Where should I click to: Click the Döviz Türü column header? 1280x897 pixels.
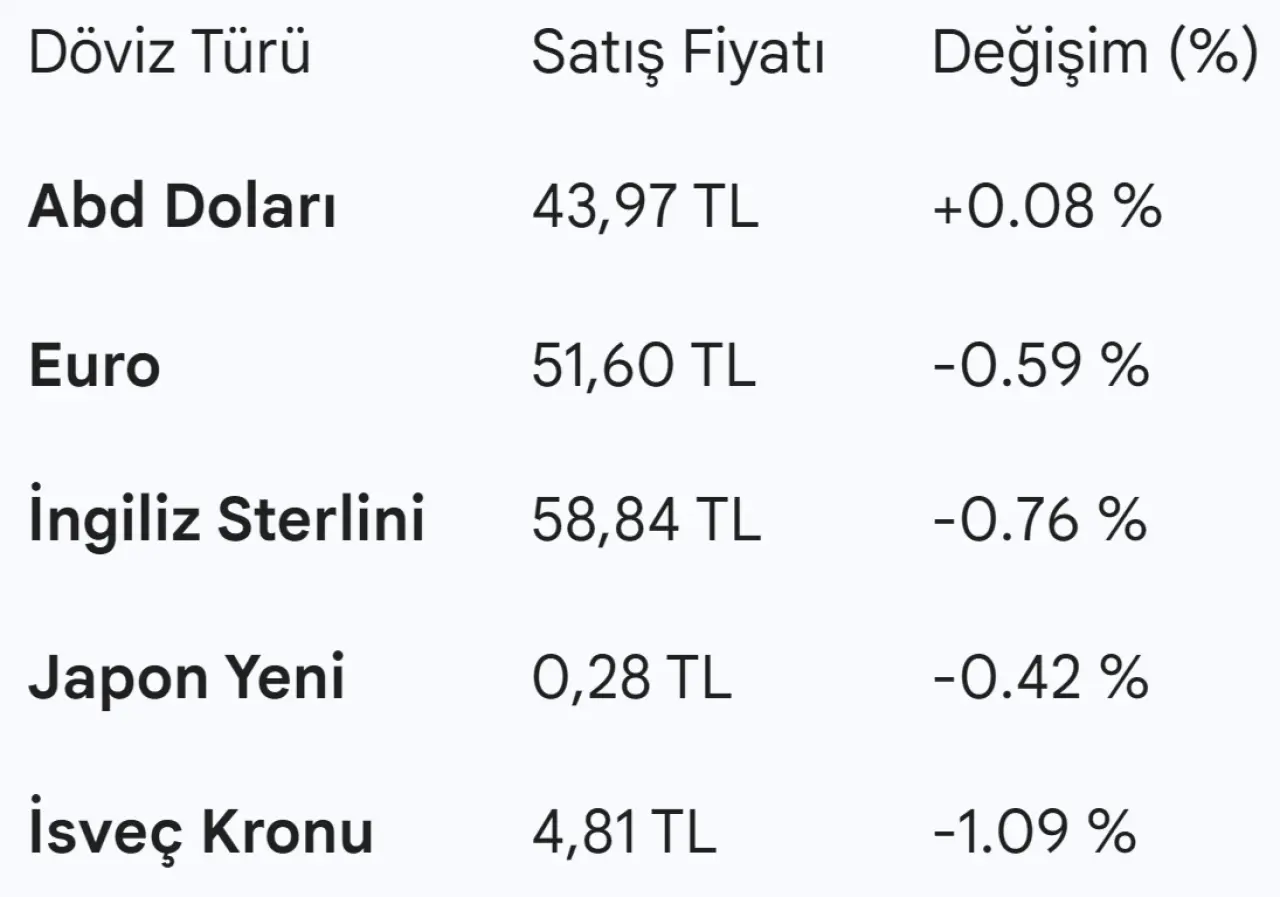(169, 53)
